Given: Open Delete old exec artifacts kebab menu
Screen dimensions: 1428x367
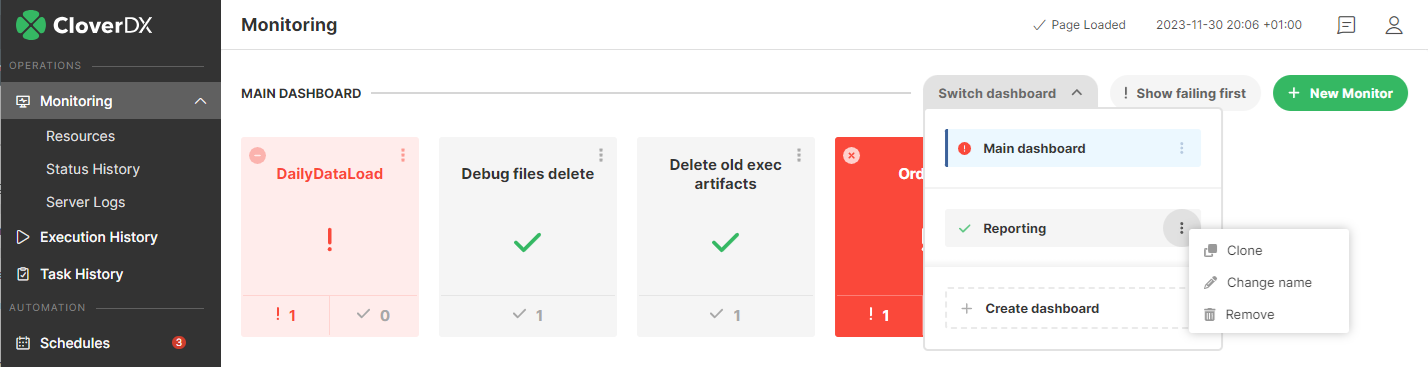Looking at the screenshot, I should click(x=799, y=155).
